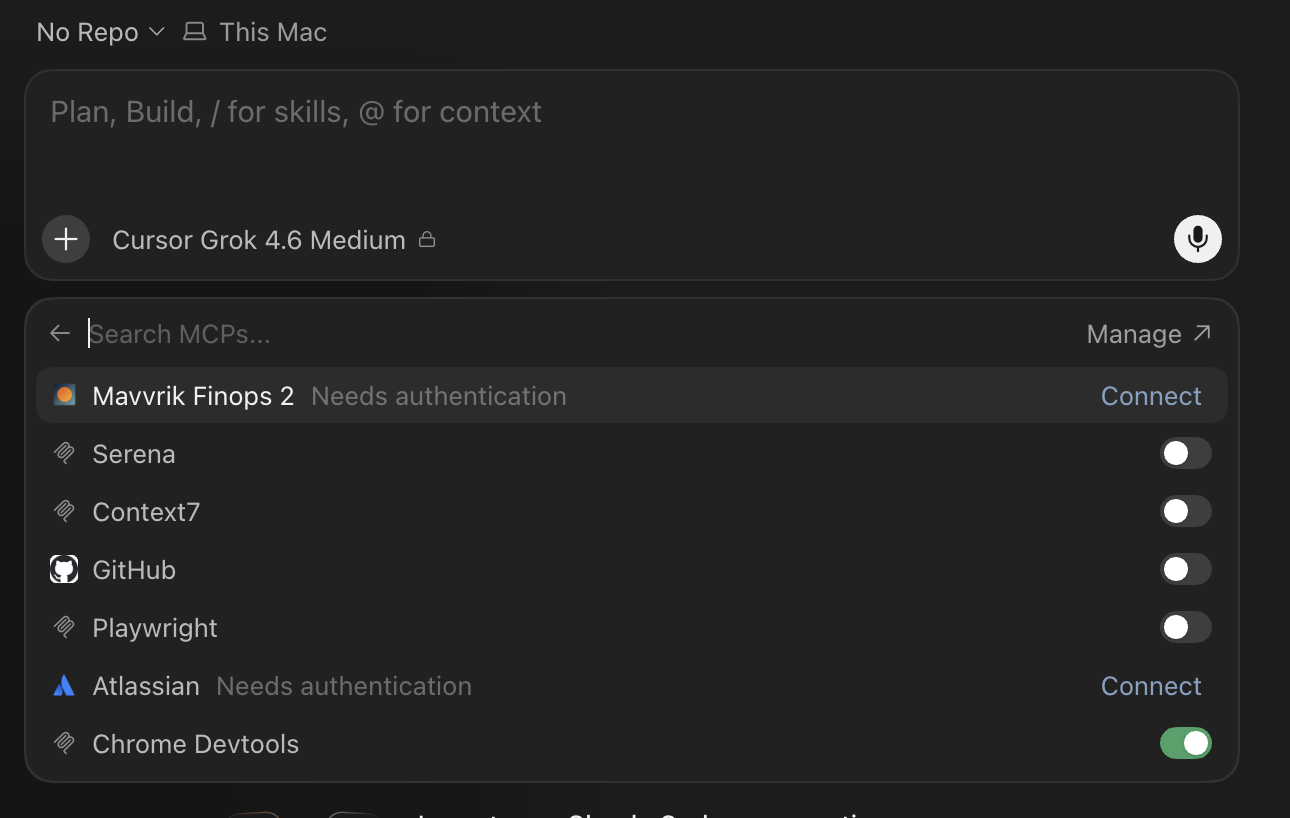Click the GitHub octocat icon
Screen dimensions: 1290x818
(x=64, y=570)
